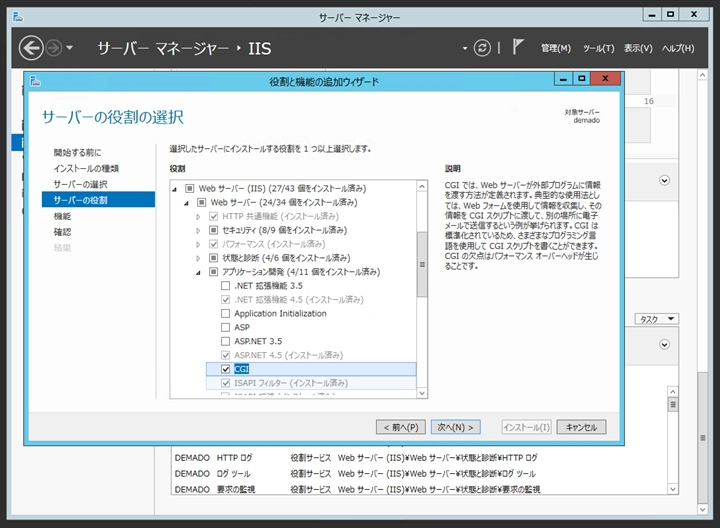Click the < 前へ(P) button

(401, 427)
